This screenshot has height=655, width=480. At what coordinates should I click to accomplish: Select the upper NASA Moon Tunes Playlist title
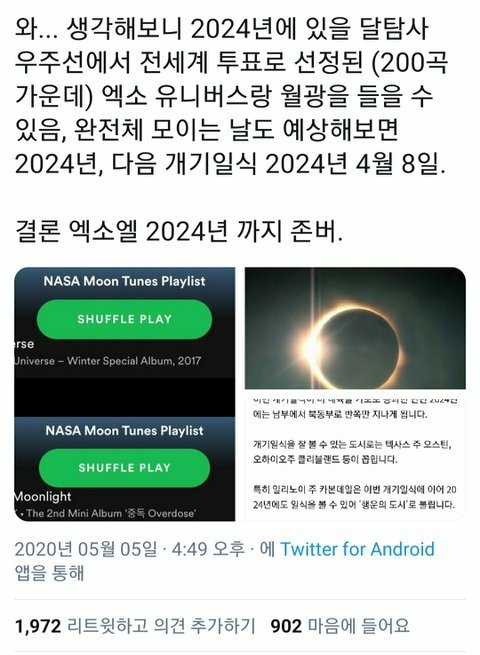pos(124,281)
